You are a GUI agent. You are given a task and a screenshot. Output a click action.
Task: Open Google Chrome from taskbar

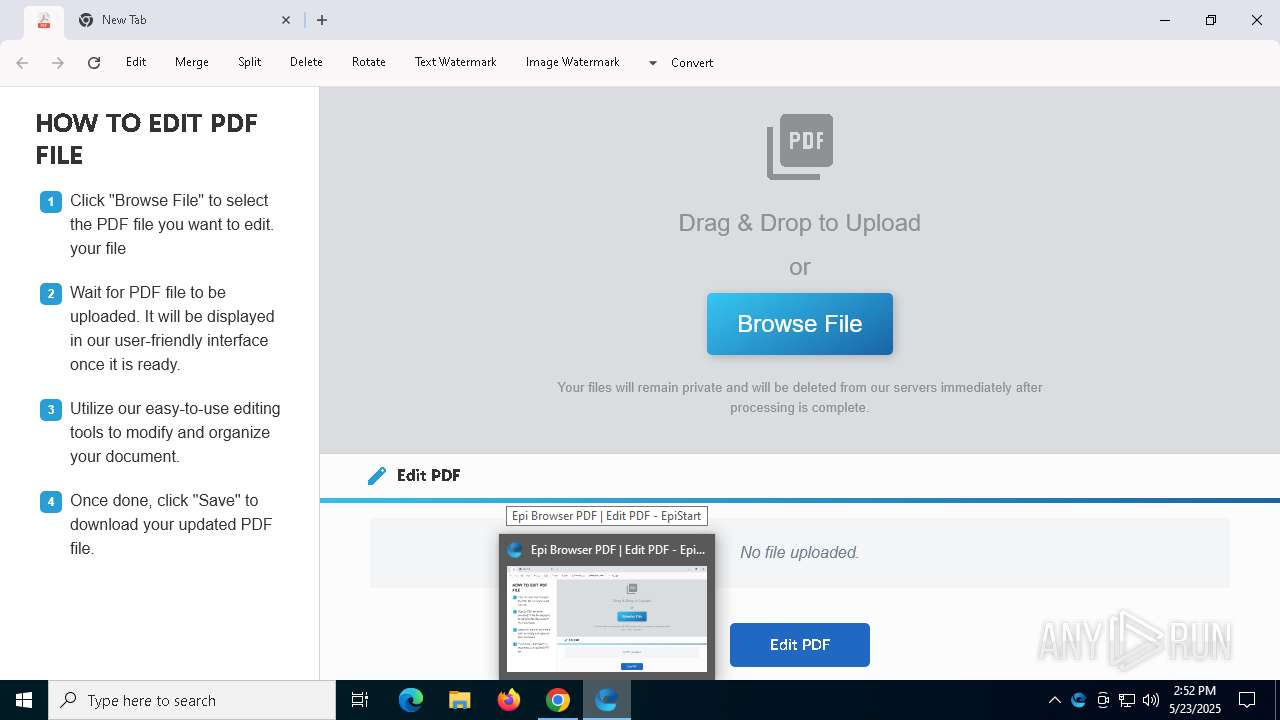[558, 700]
